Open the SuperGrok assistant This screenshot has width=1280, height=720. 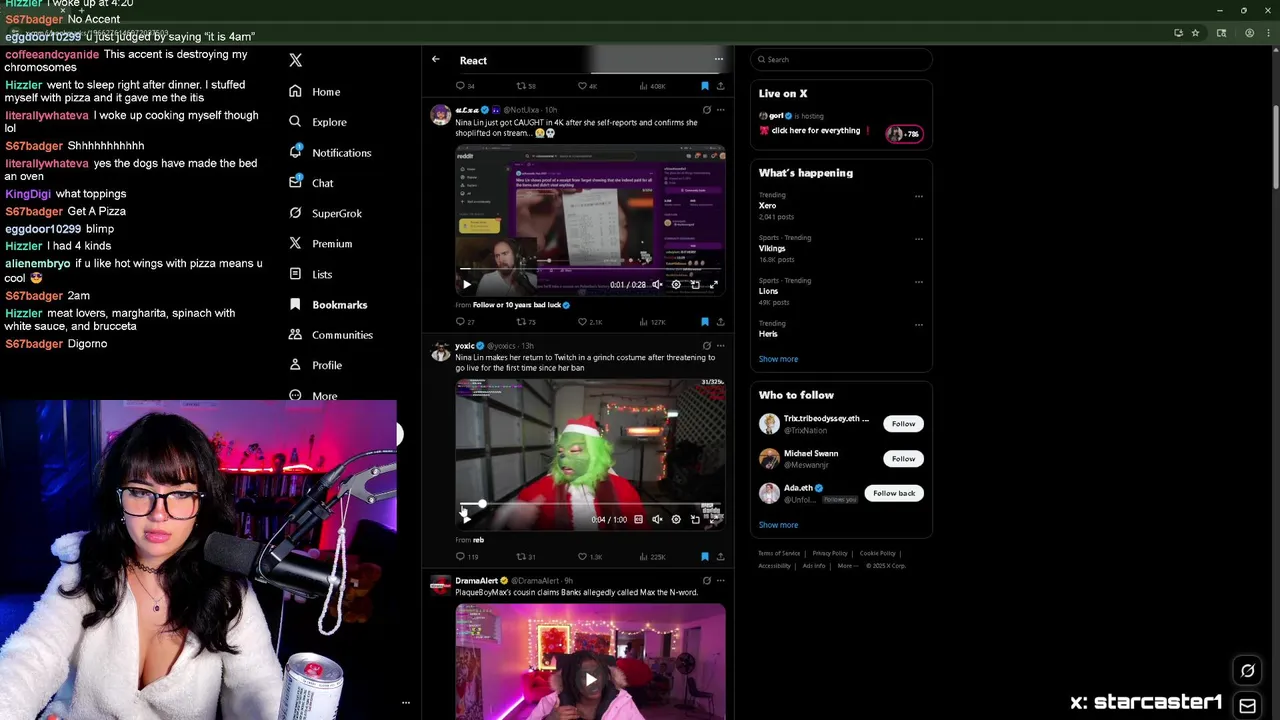click(325, 213)
